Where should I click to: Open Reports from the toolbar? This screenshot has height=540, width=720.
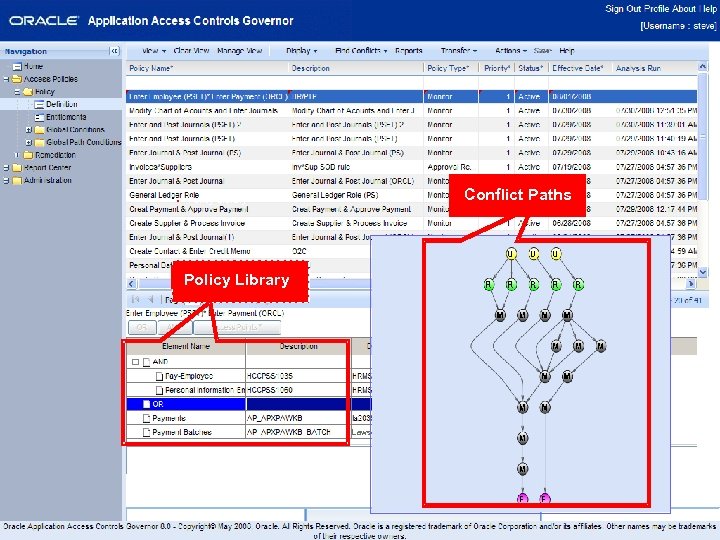pyautogui.click(x=409, y=51)
